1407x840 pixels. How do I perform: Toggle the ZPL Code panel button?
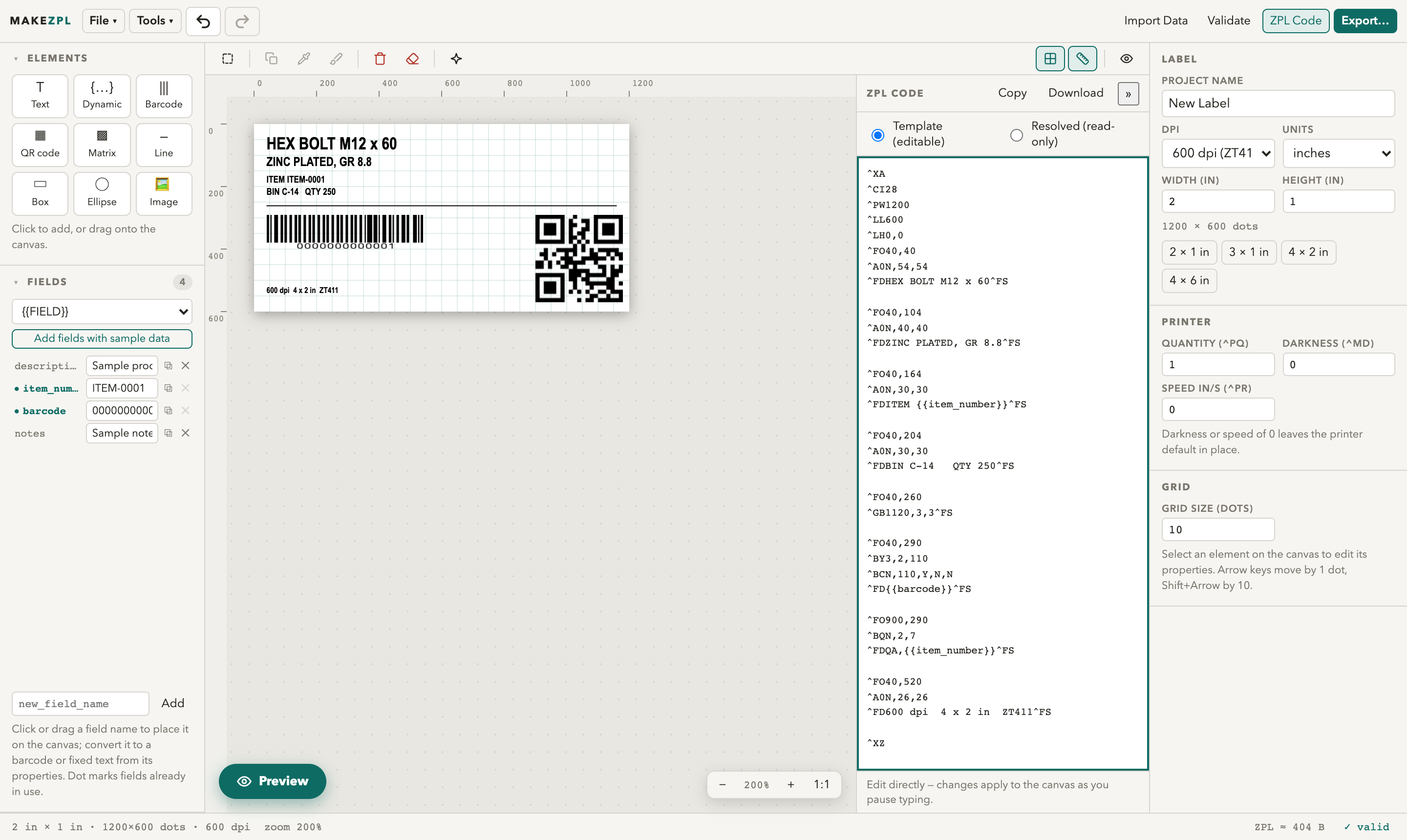(x=1296, y=21)
